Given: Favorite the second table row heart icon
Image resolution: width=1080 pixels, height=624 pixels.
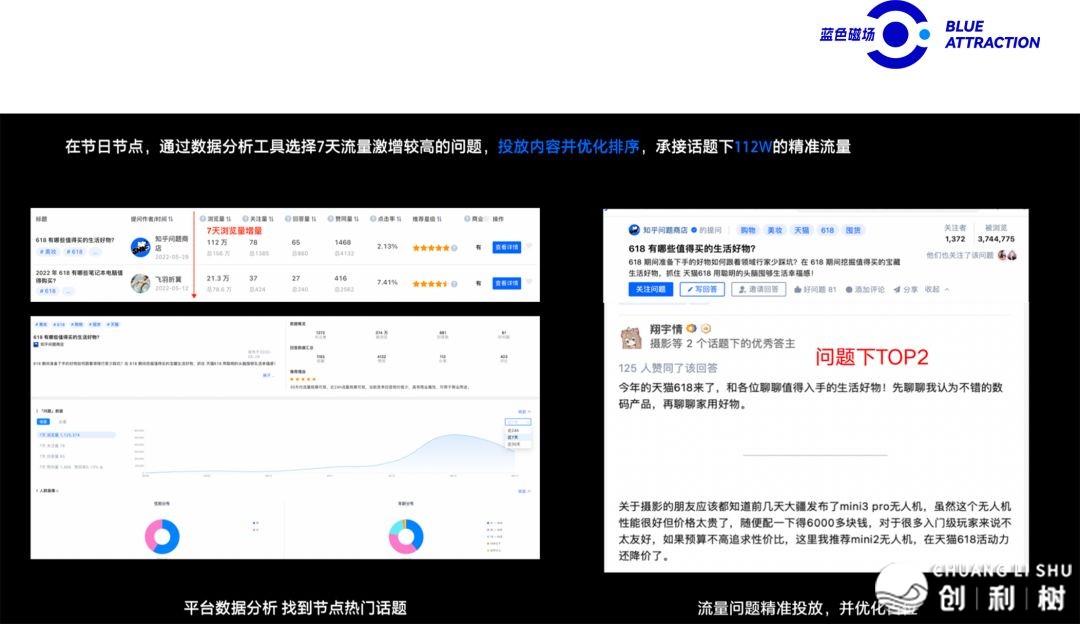Looking at the screenshot, I should (x=529, y=282).
